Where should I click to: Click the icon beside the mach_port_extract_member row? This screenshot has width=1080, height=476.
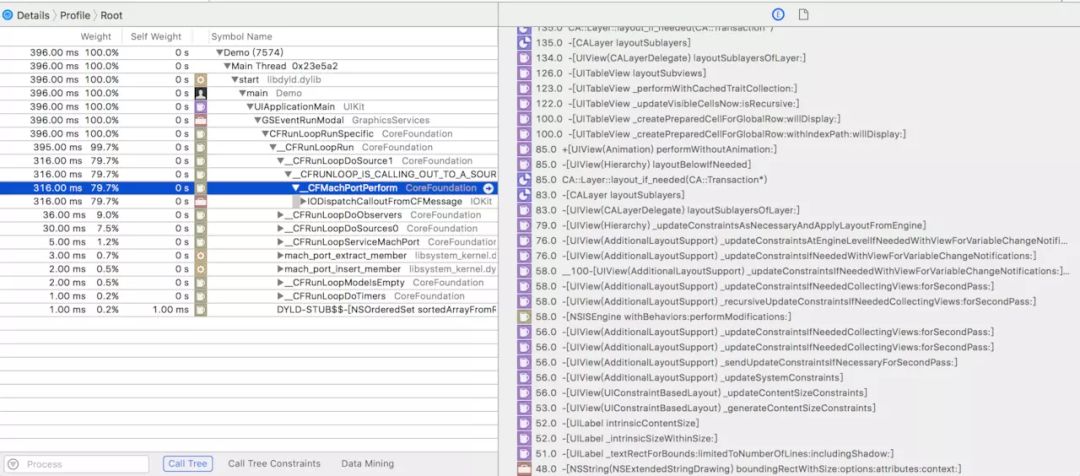(200, 256)
